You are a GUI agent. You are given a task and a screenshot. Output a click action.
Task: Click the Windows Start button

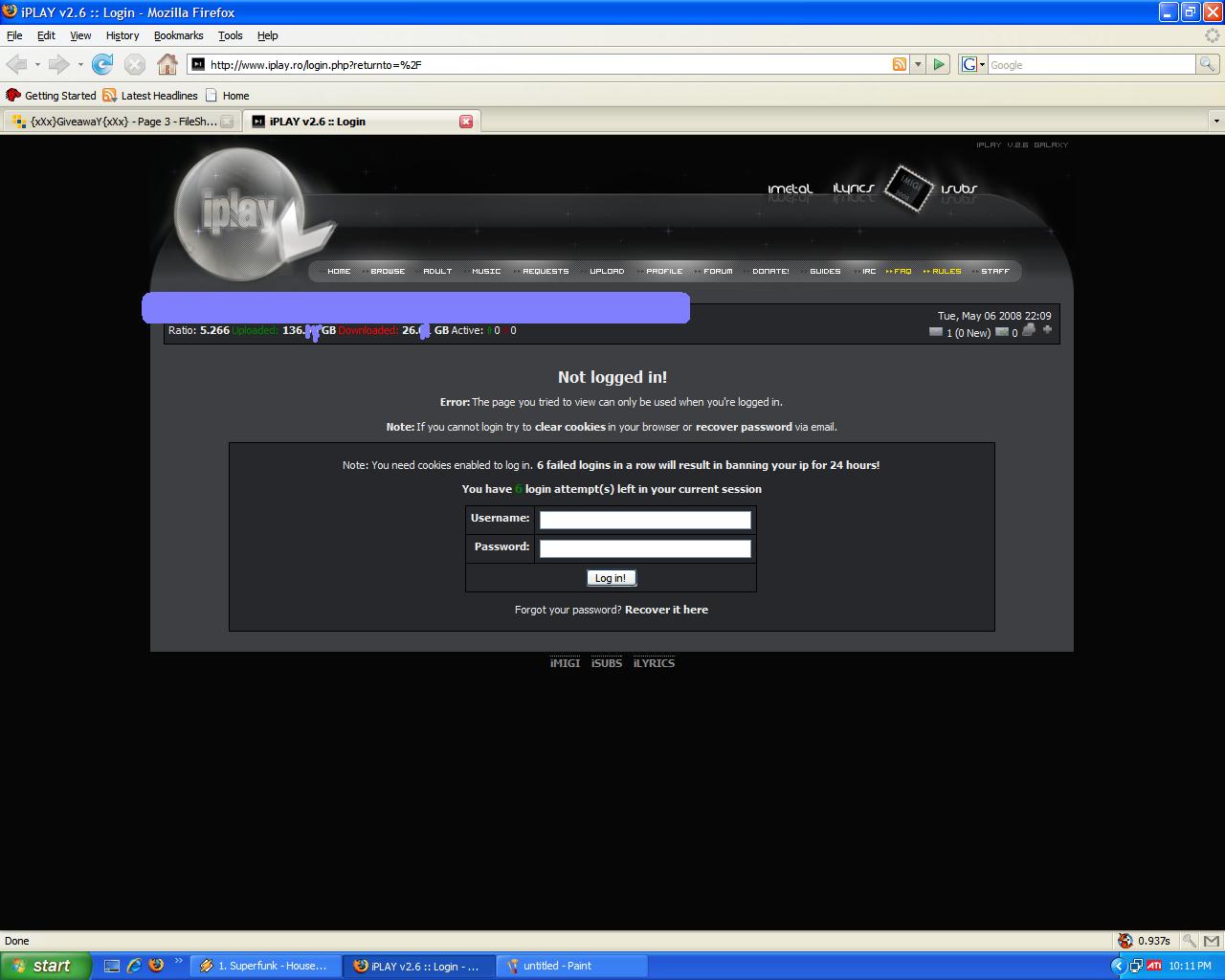pos(45,966)
